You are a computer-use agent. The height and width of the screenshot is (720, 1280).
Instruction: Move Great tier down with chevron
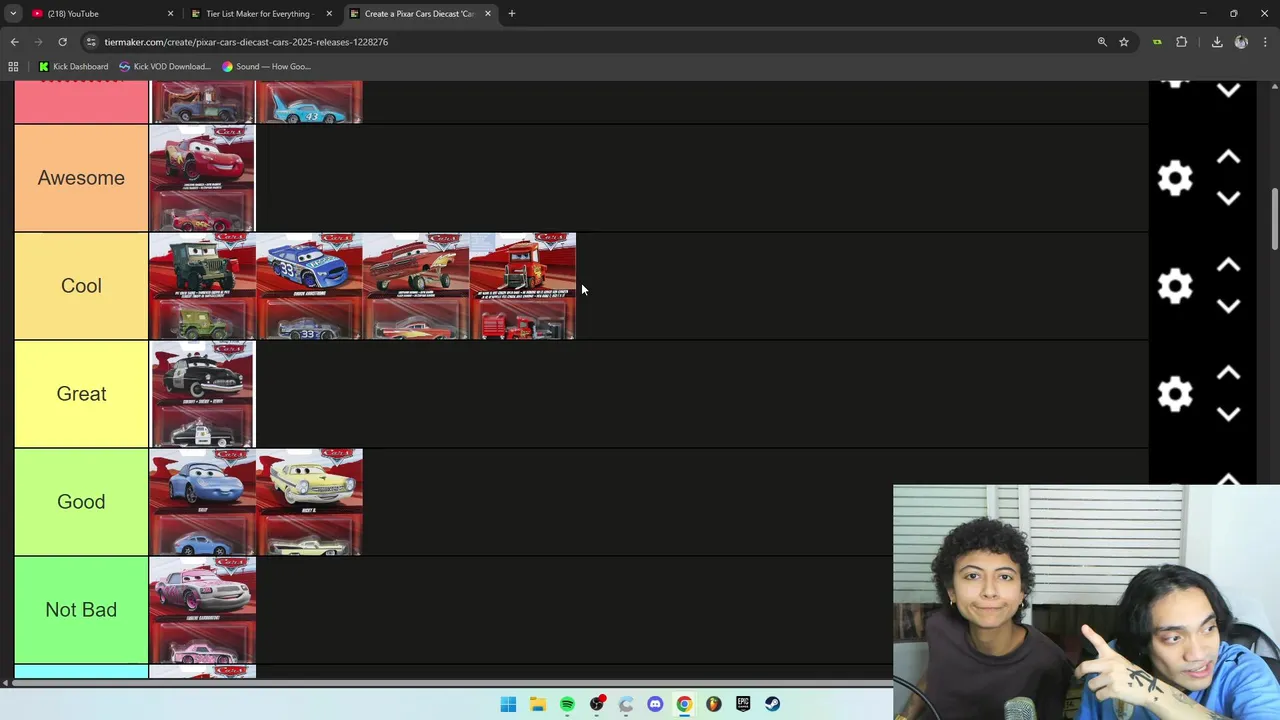click(x=1228, y=414)
